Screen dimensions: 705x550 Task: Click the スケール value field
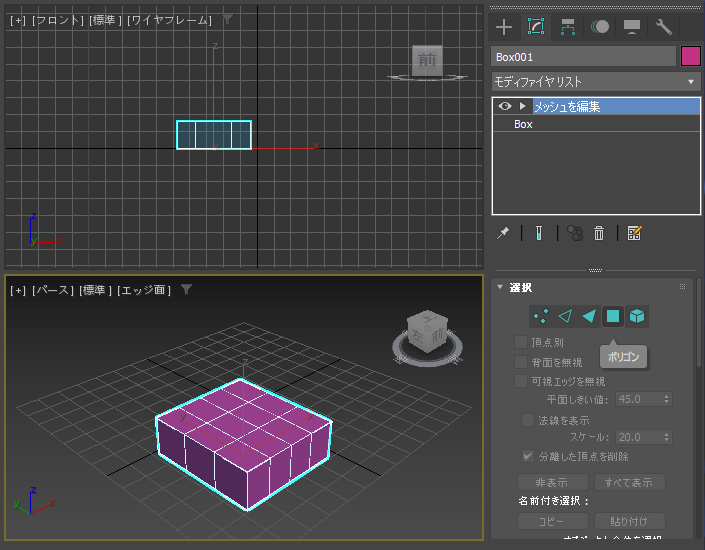[639, 437]
